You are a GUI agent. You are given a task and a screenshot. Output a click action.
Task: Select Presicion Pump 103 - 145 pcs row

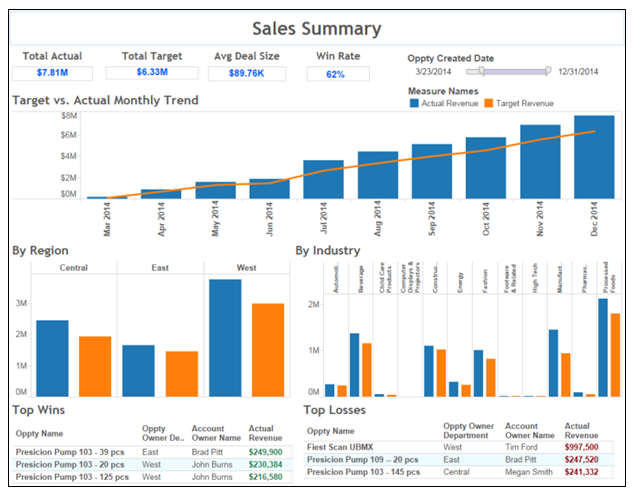click(x=459, y=472)
